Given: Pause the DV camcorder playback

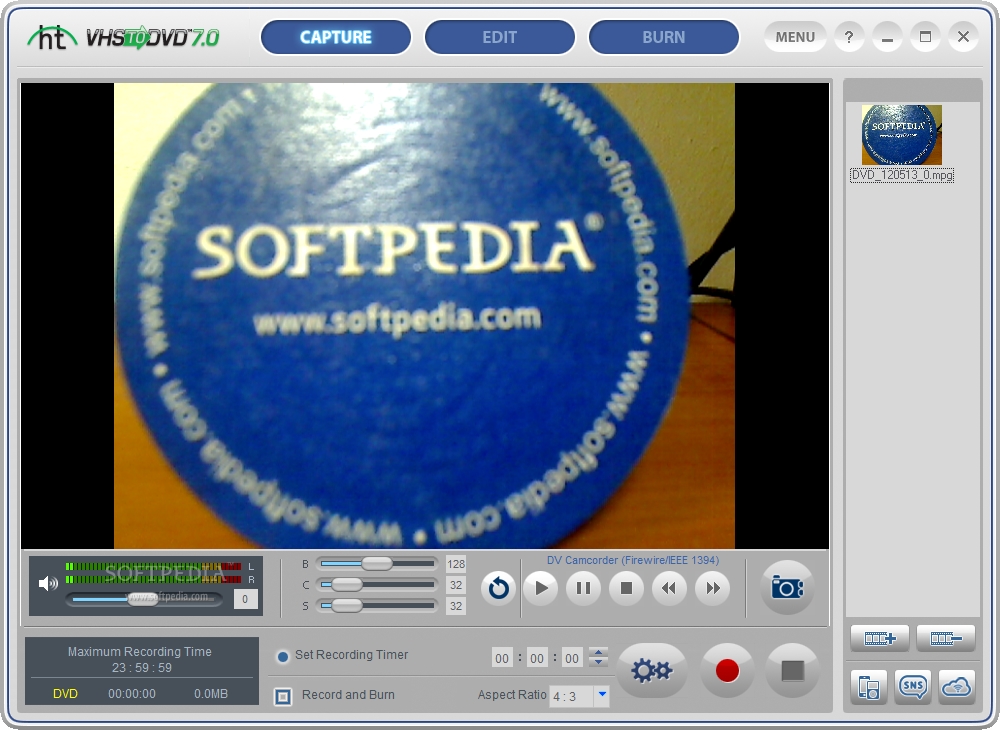Looking at the screenshot, I should pyautogui.click(x=584, y=588).
